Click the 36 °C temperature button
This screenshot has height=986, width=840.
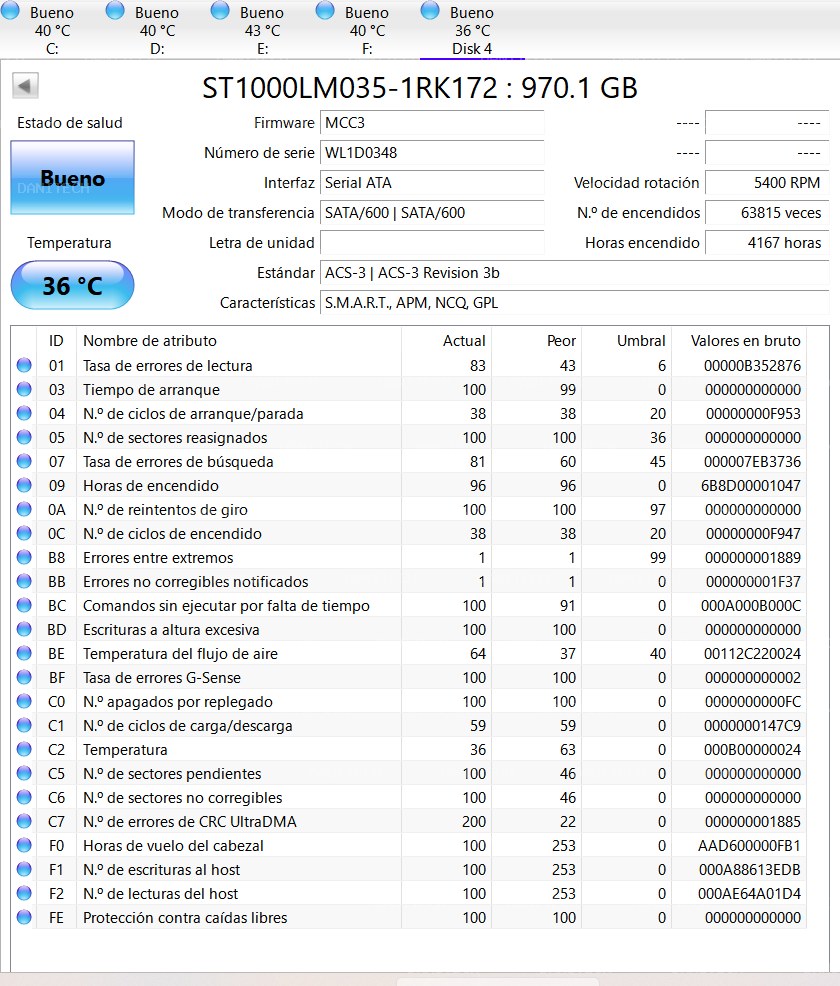click(x=72, y=285)
